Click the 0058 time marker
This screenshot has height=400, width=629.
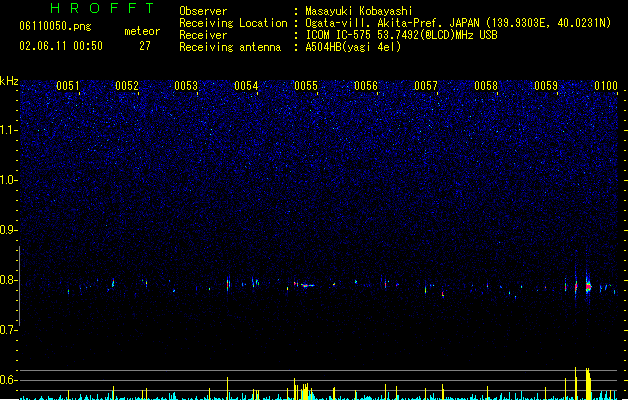point(486,86)
